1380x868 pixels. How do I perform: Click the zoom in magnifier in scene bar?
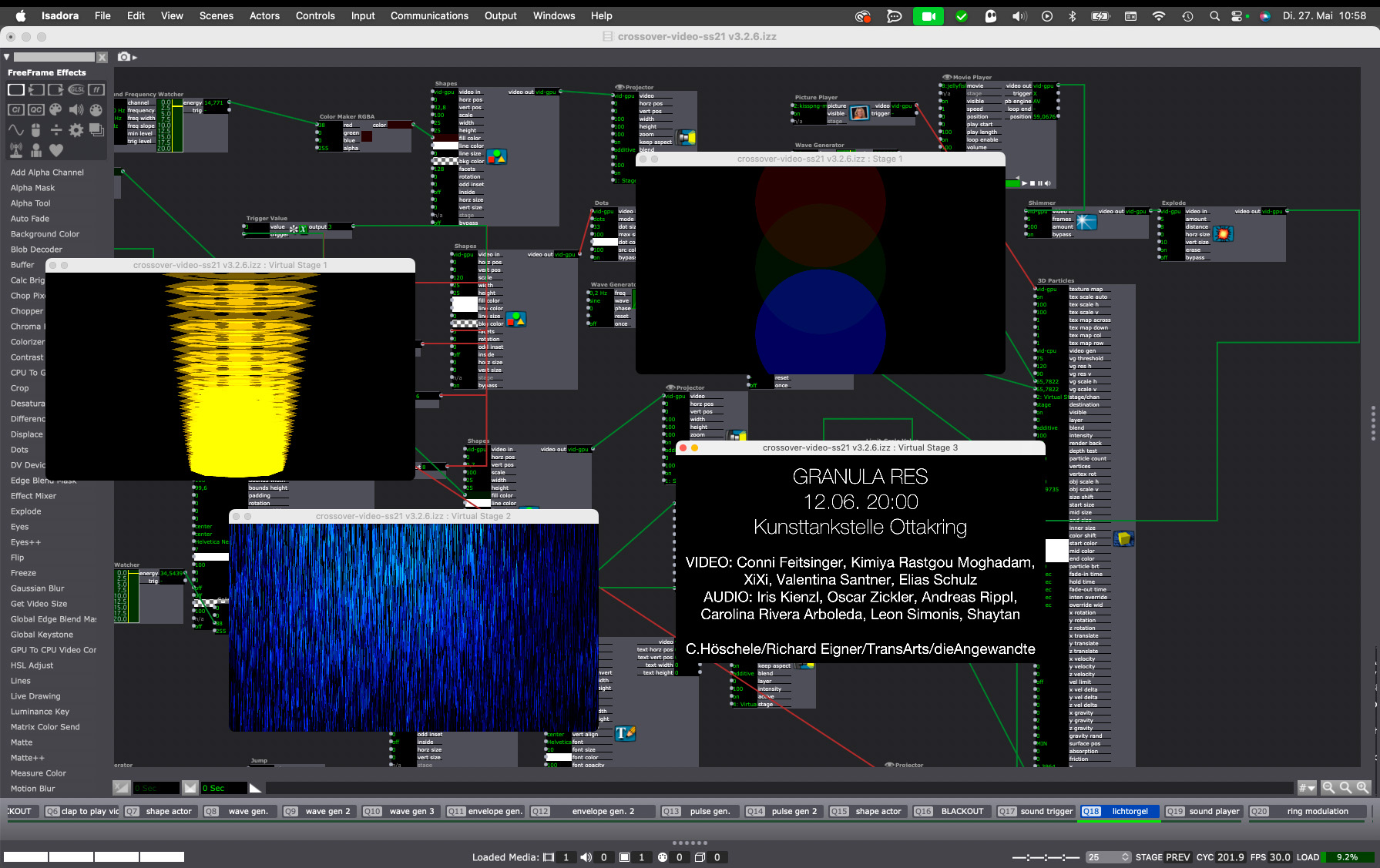[1362, 788]
